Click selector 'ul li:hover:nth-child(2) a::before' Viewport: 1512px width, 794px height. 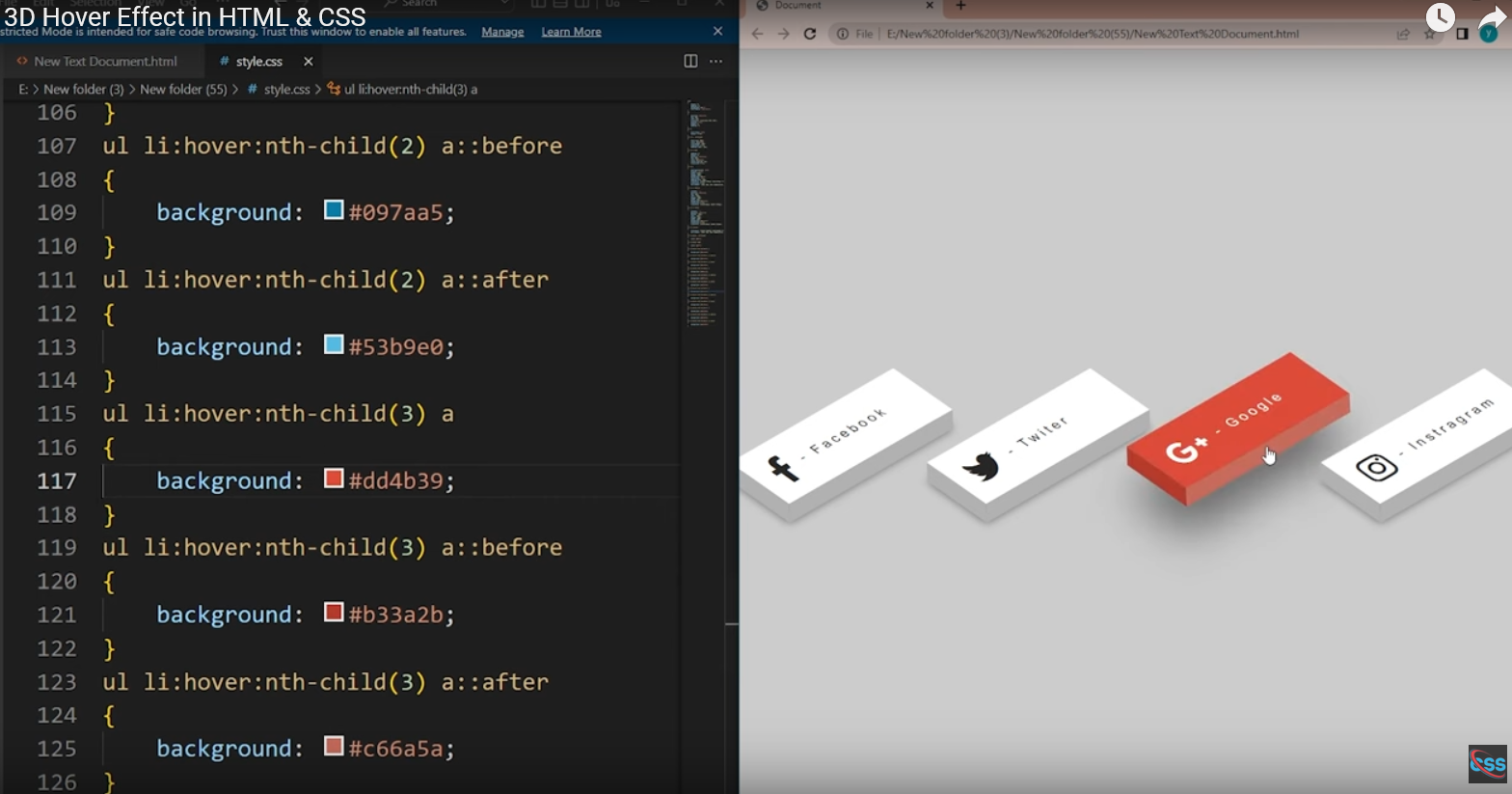point(333,146)
